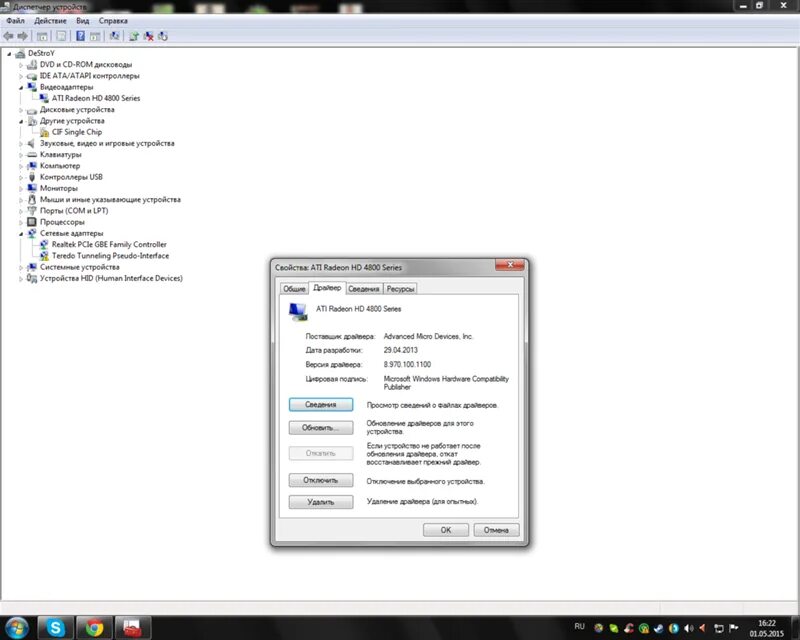Open Google Chrome from the taskbar
This screenshot has height=640, width=800.
(x=94, y=628)
